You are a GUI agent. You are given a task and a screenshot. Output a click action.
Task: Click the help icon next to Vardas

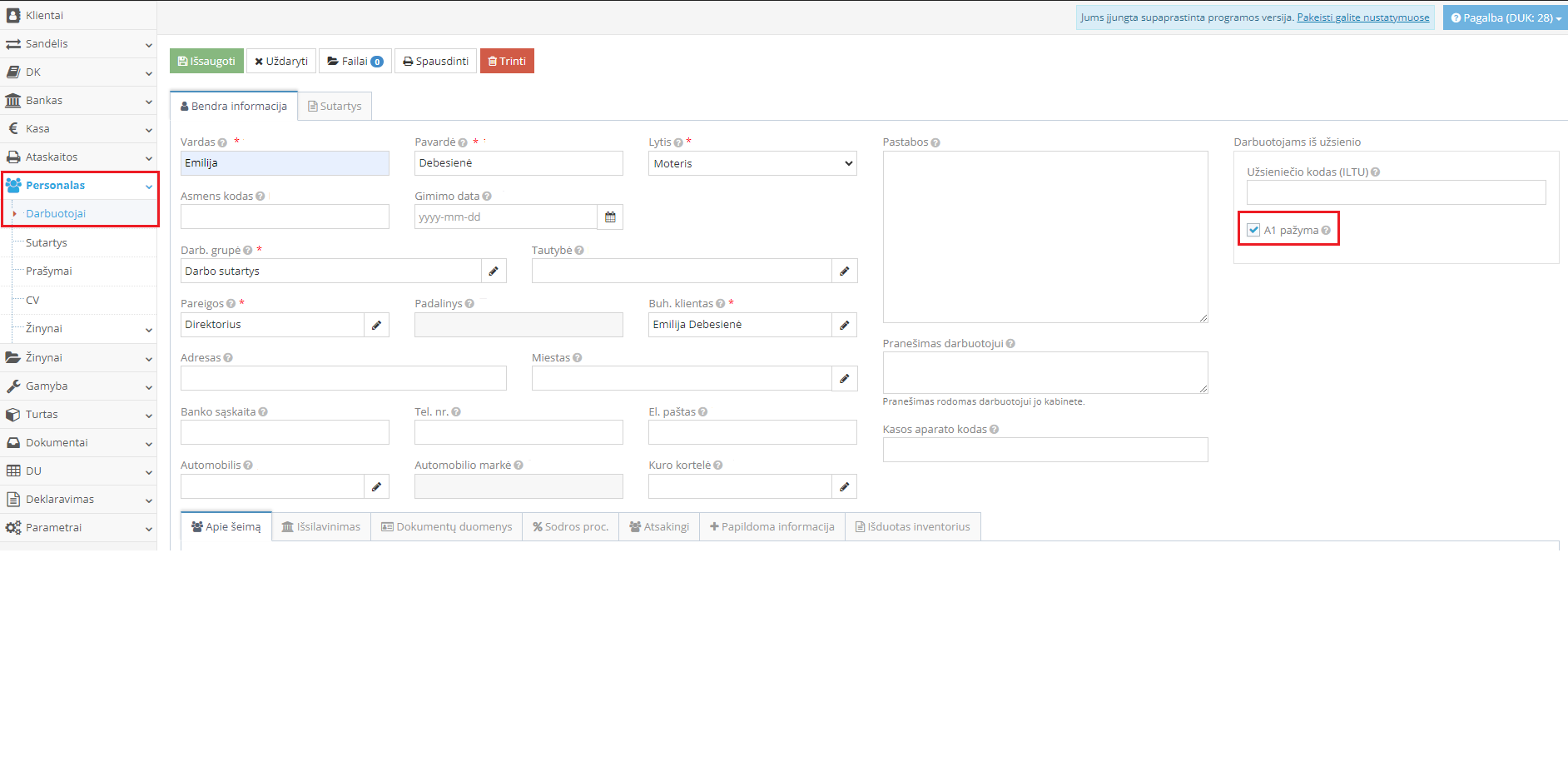pos(222,142)
